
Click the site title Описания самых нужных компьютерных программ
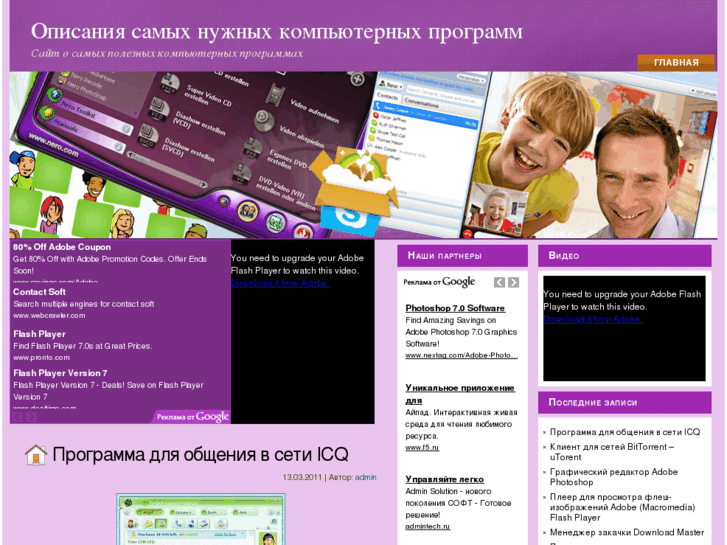[277, 32]
